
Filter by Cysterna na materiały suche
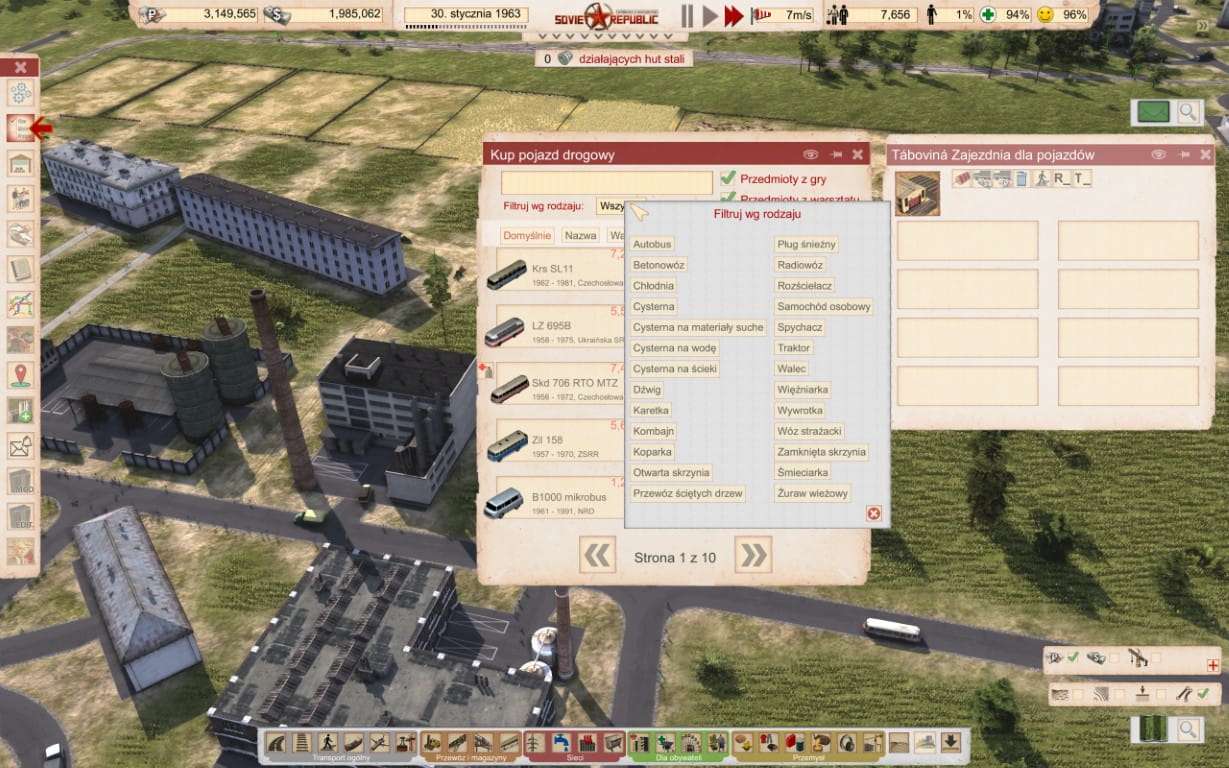(698, 327)
